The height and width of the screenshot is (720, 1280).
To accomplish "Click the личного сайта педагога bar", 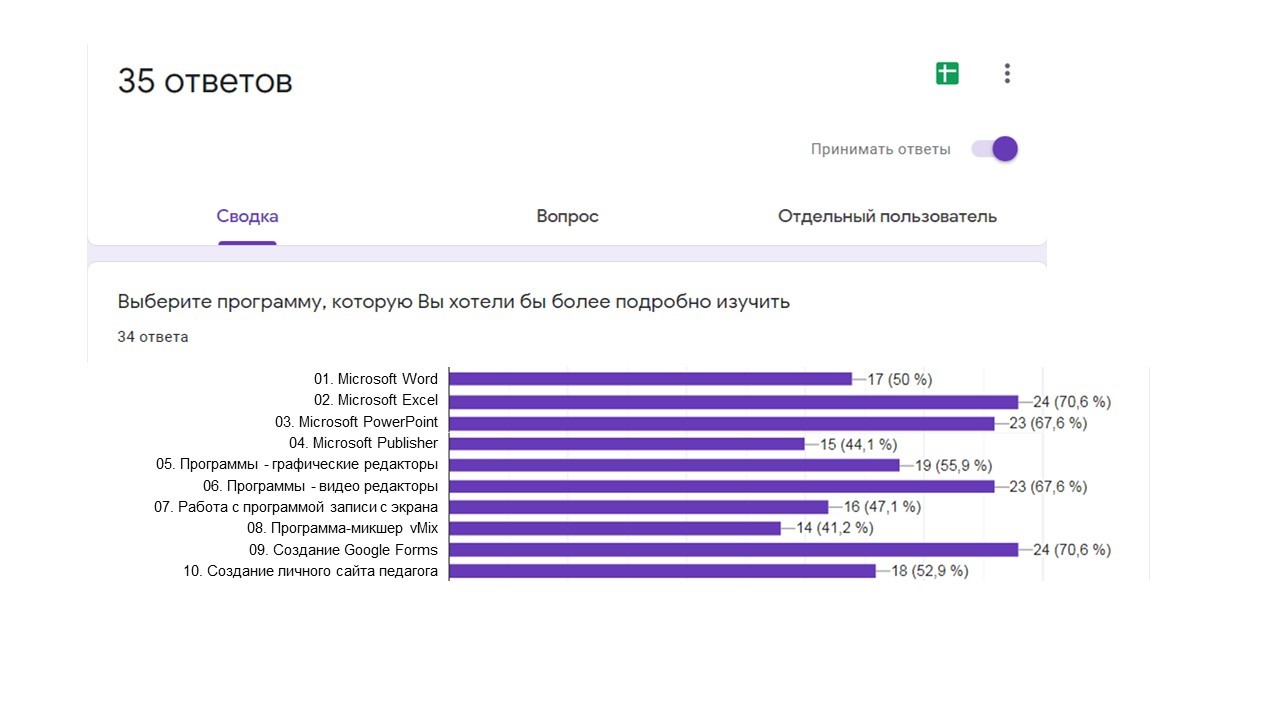I will click(662, 570).
